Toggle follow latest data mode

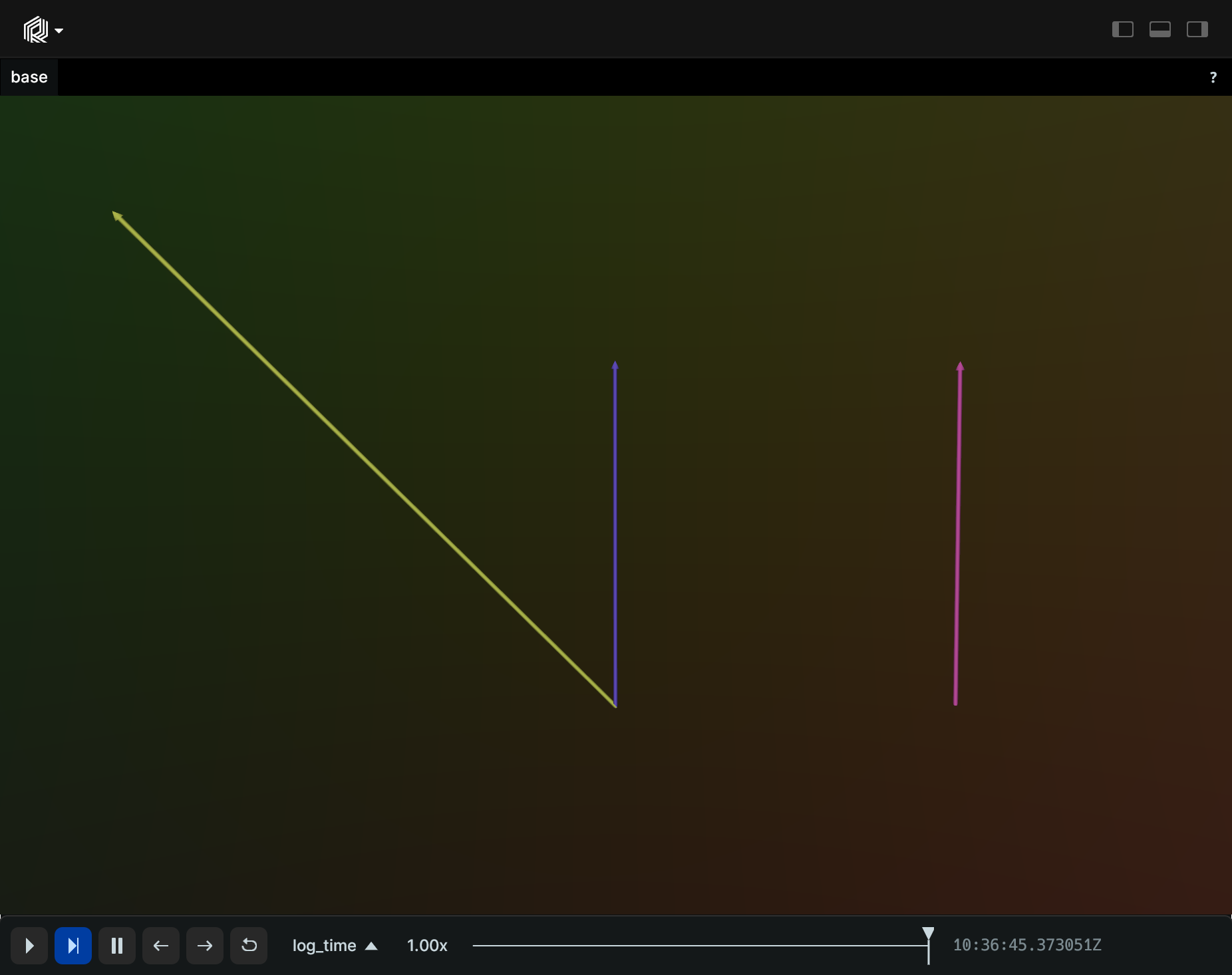coord(73,945)
